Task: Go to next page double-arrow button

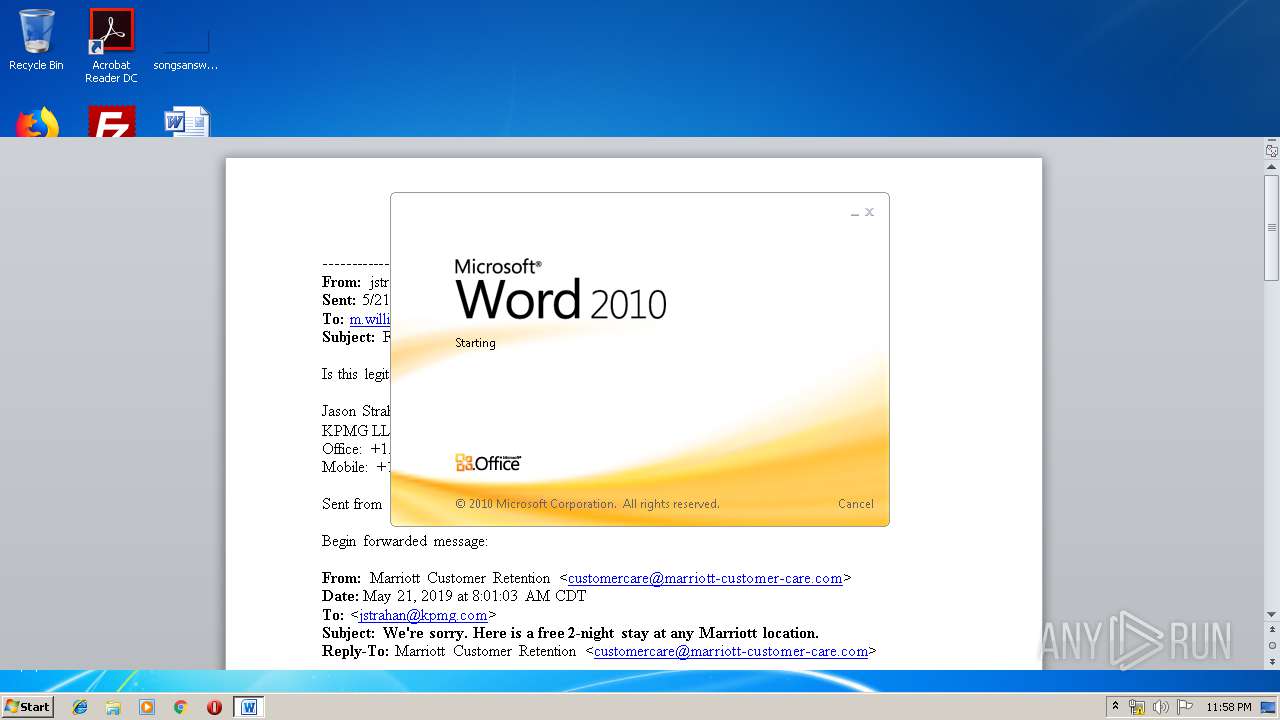Action: (x=1272, y=661)
